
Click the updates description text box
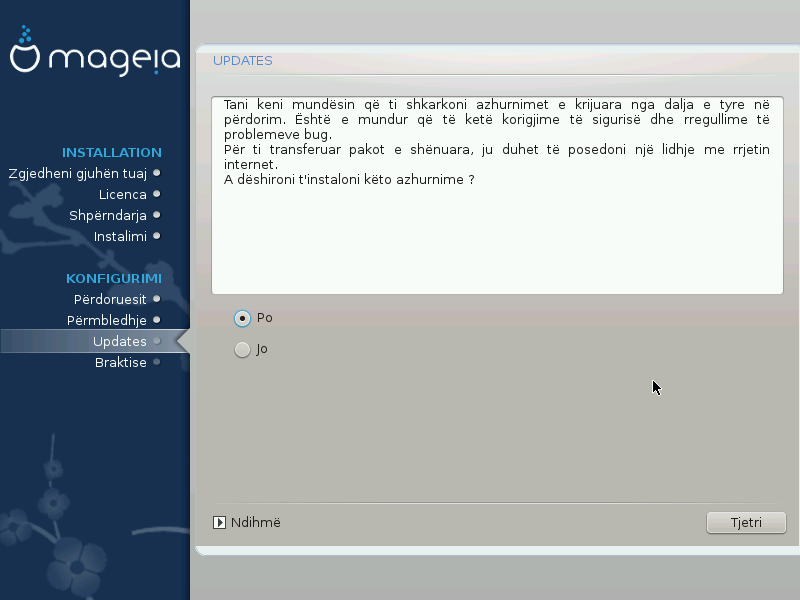click(x=497, y=195)
